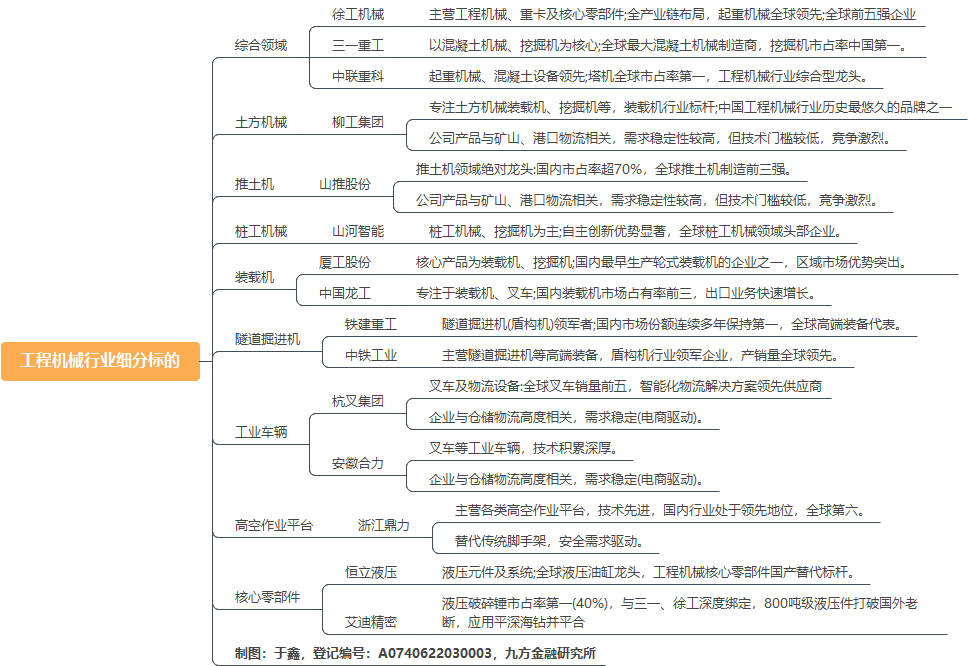Click the 铁建重工 company node
Viewport: 968px width, 666px height.
[371, 324]
